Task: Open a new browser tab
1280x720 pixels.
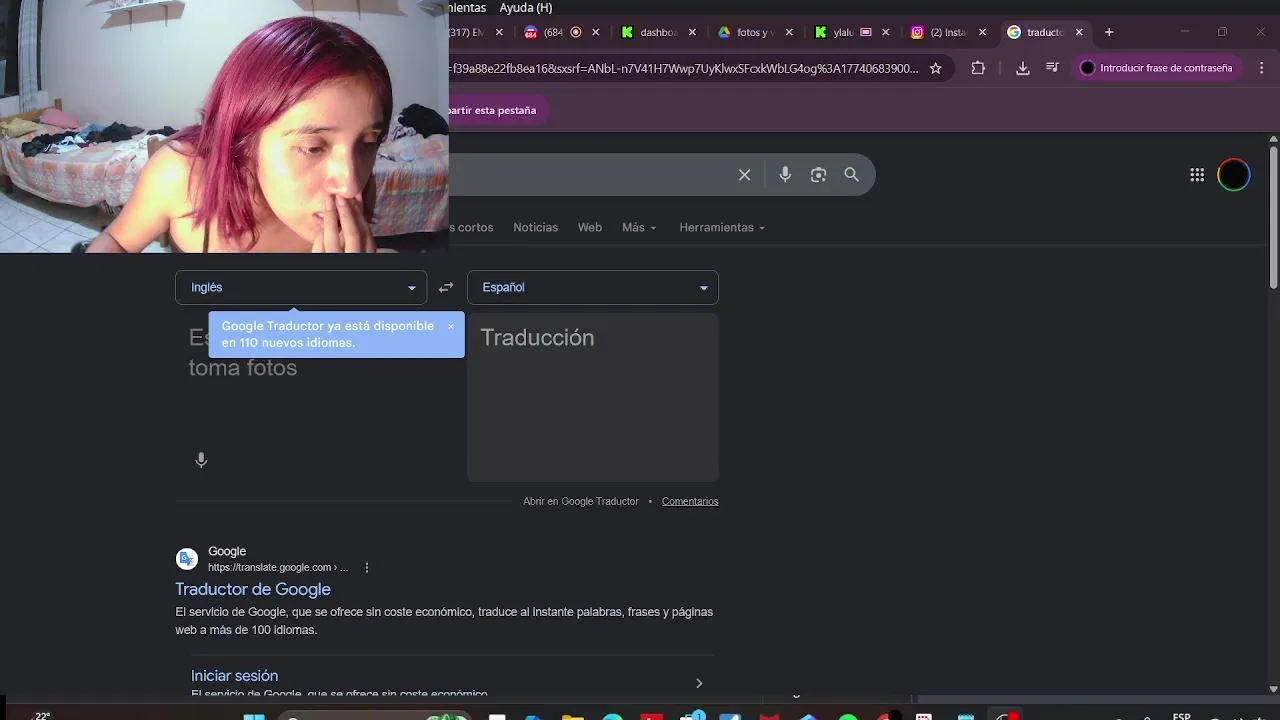Action: 1109,32
